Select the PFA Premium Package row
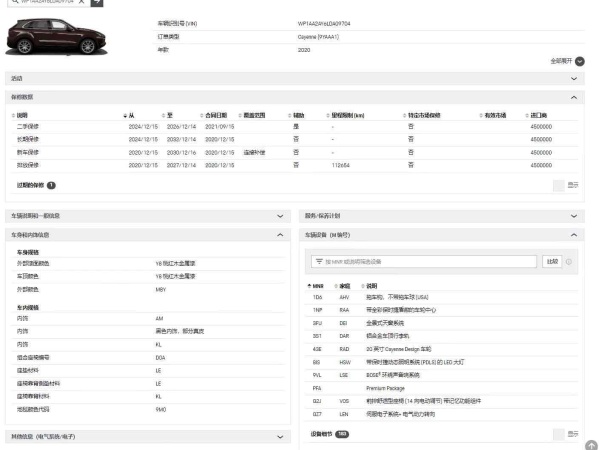This screenshot has height=450, width=600. [x=442, y=388]
